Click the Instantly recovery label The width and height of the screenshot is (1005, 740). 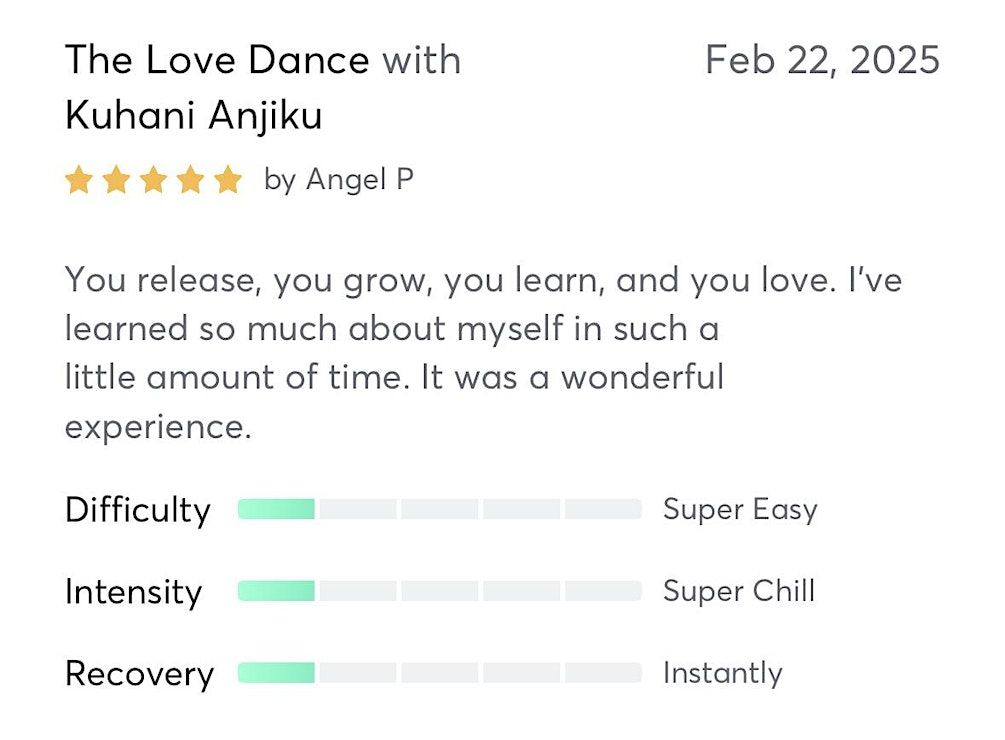pyautogui.click(x=722, y=673)
